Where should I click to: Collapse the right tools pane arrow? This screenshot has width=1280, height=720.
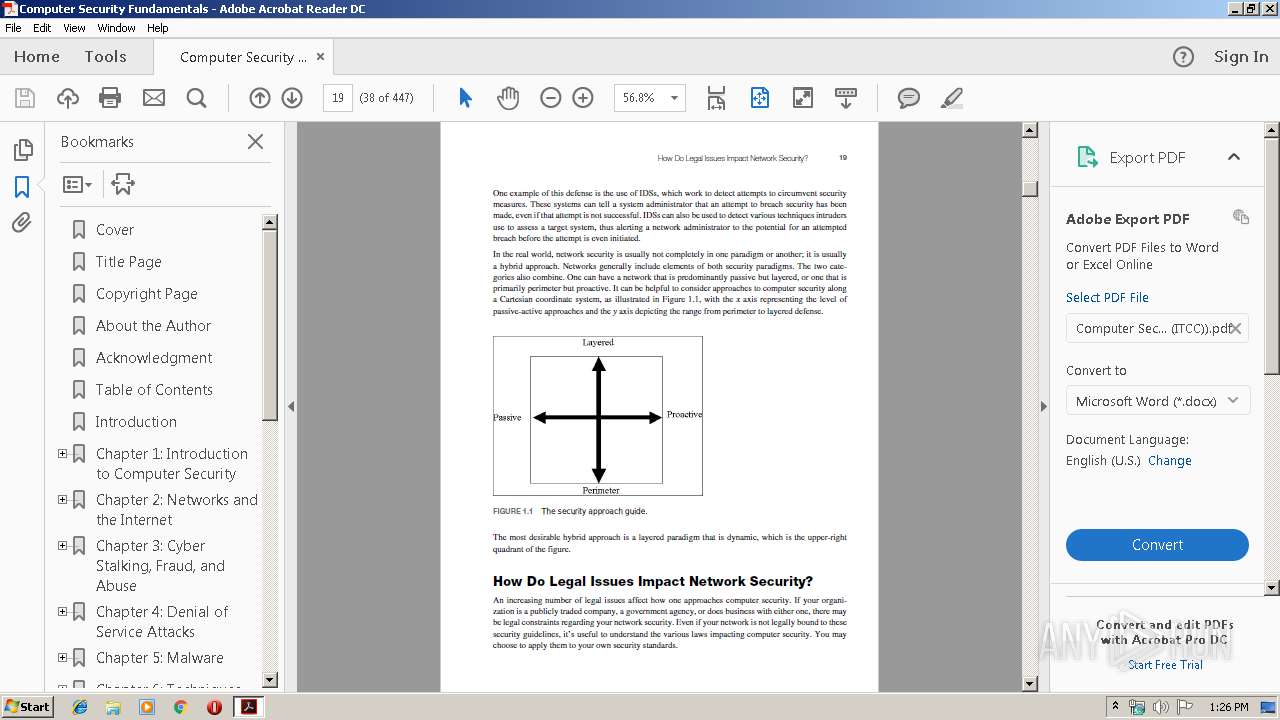(1043, 407)
